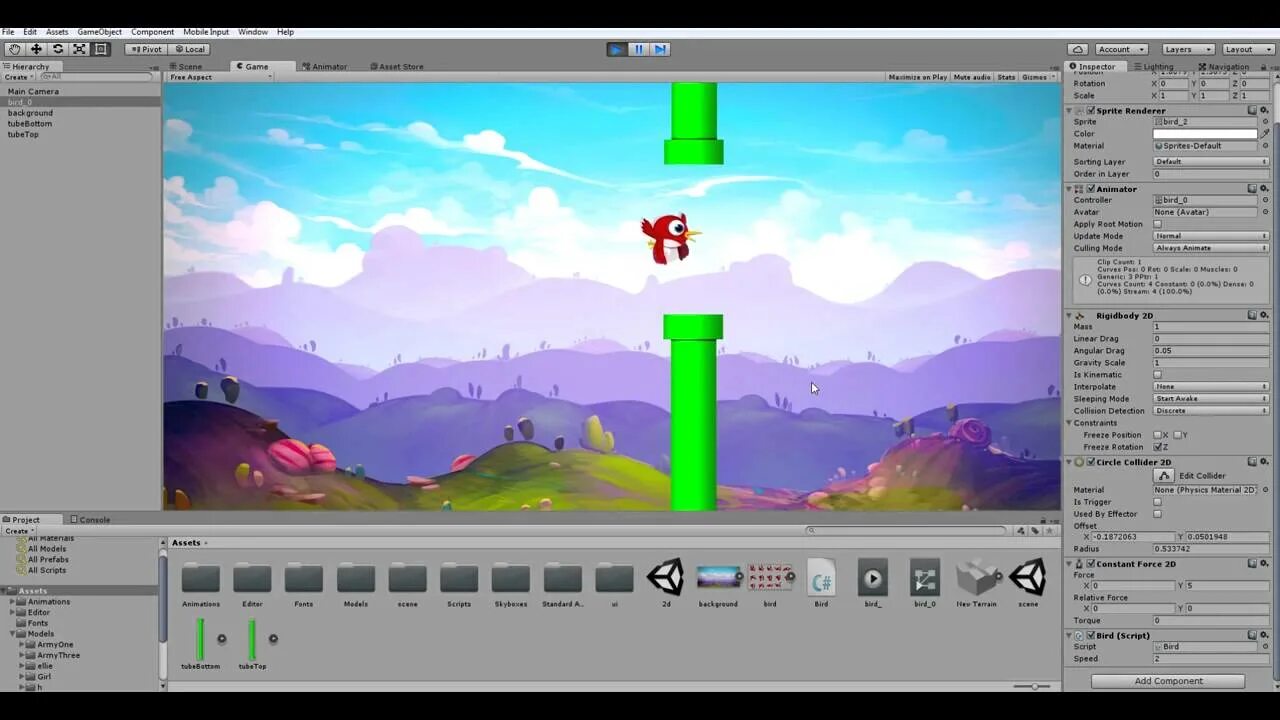Open the Sleeping Mode dropdown
This screenshot has height=720, width=1280.
pyautogui.click(x=1211, y=399)
